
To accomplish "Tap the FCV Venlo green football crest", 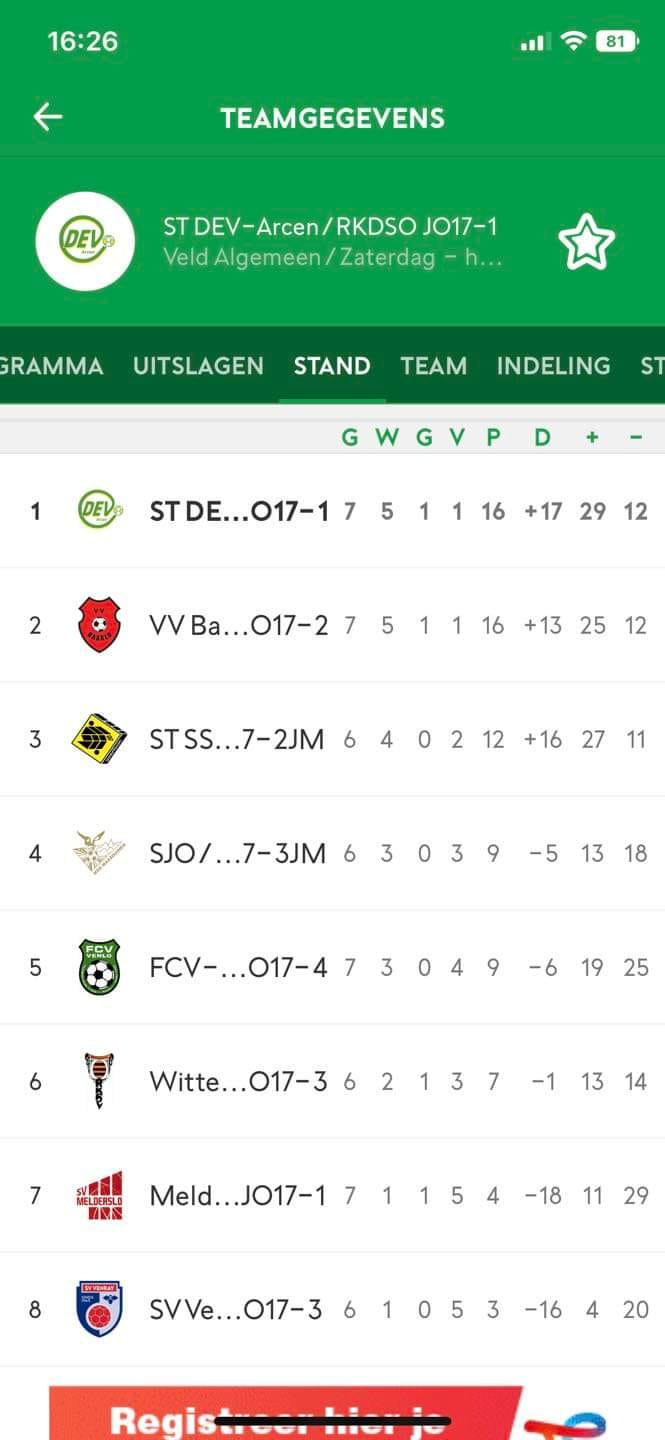I will [99, 967].
